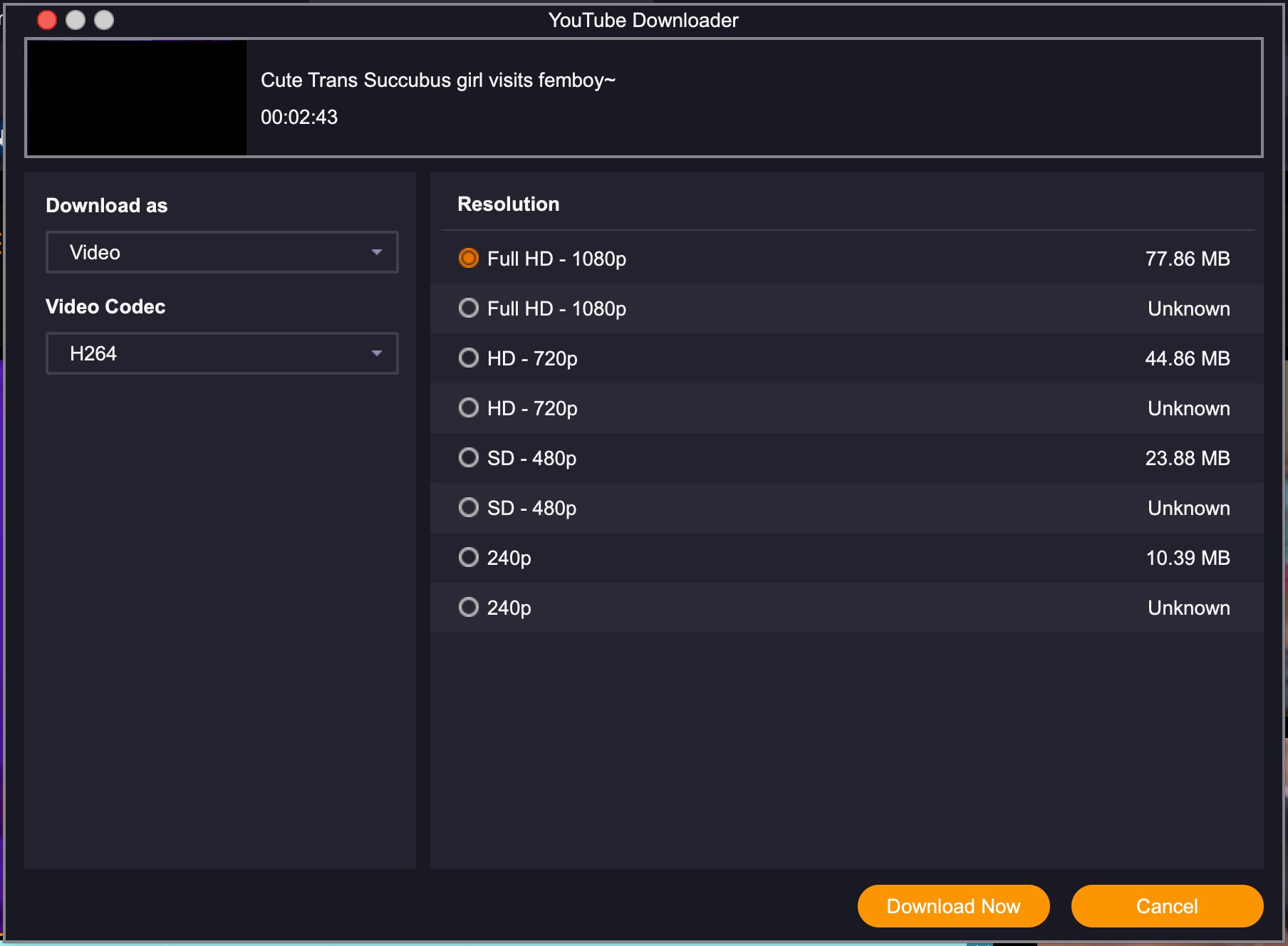Open the Download as Video dropdown

pyautogui.click(x=222, y=252)
